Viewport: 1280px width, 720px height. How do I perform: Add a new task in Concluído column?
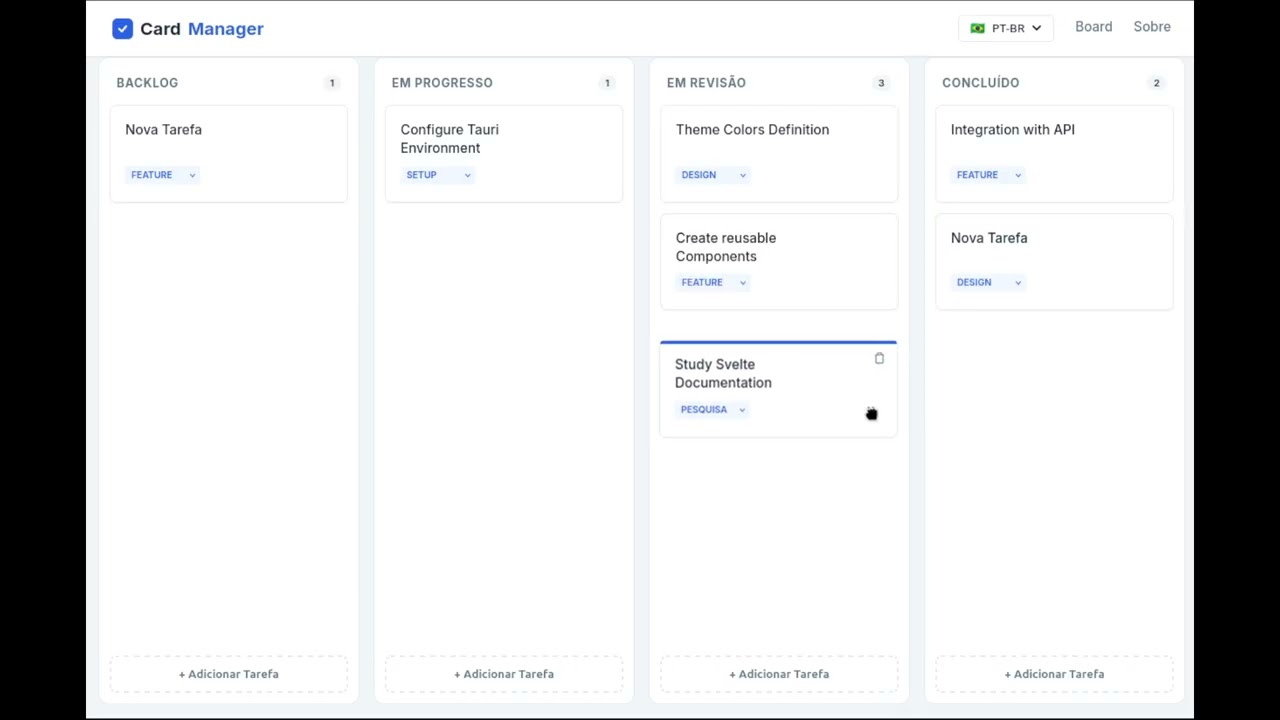(x=1054, y=674)
